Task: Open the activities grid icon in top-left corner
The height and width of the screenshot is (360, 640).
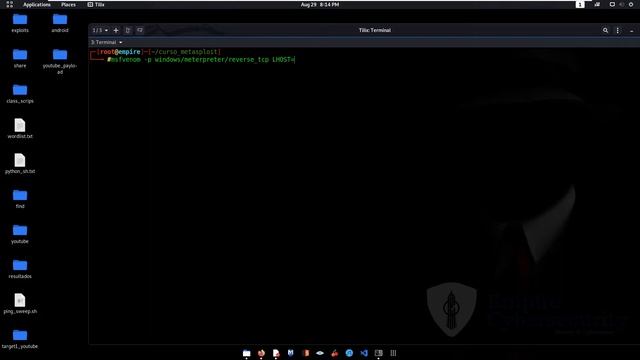Action: pos(9,4)
